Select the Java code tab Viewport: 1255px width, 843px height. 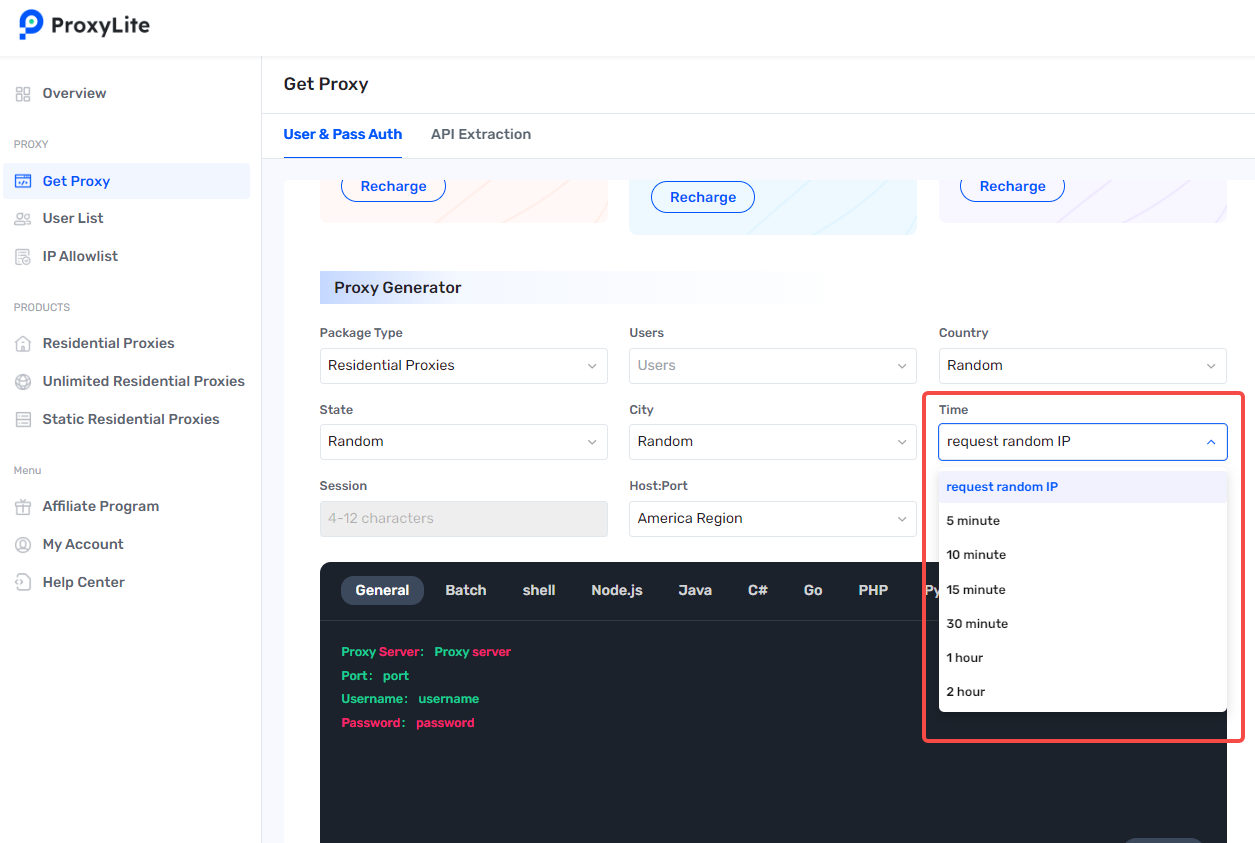695,590
